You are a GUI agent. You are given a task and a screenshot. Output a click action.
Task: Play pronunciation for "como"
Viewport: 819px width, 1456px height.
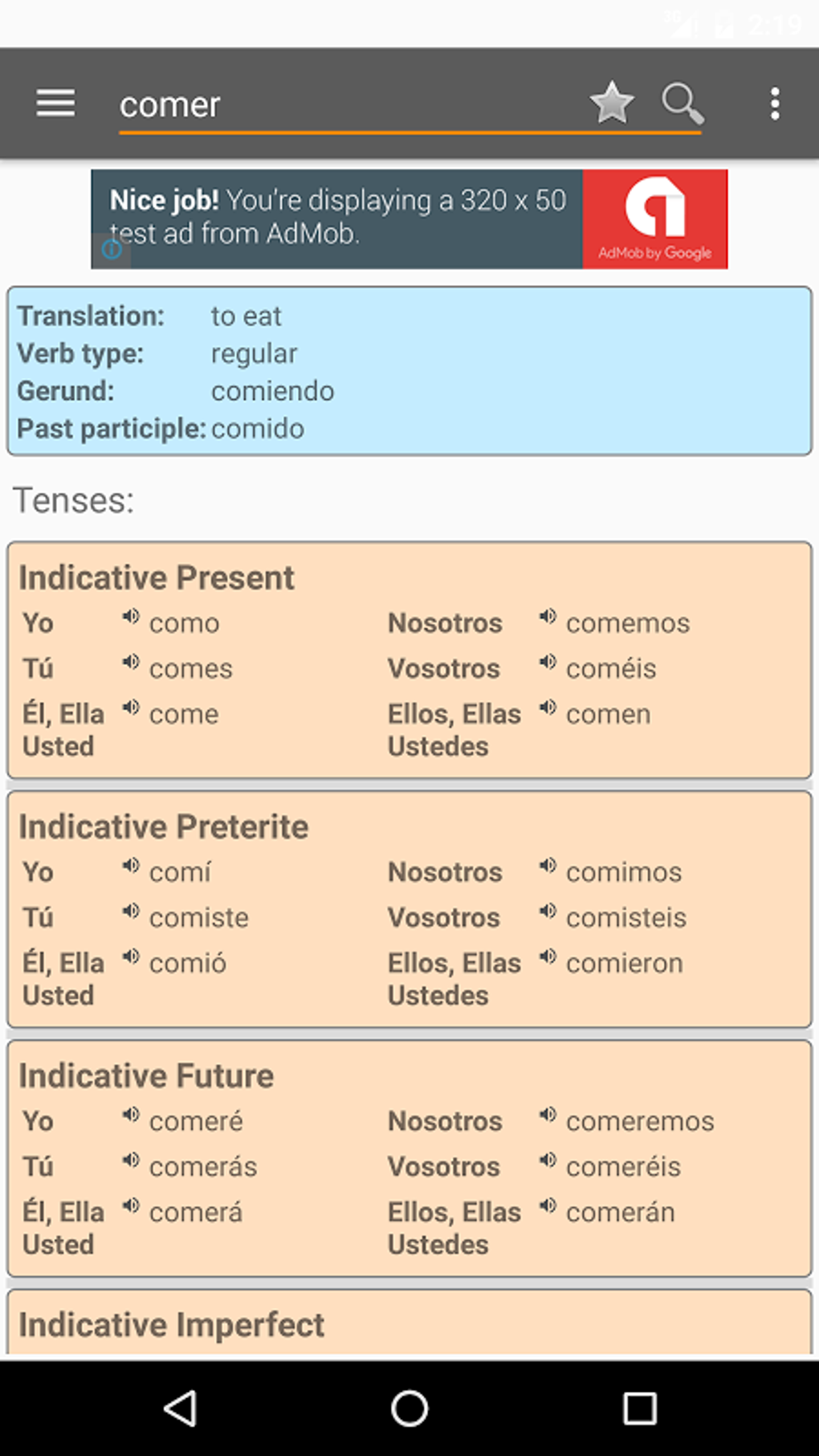pyautogui.click(x=131, y=615)
